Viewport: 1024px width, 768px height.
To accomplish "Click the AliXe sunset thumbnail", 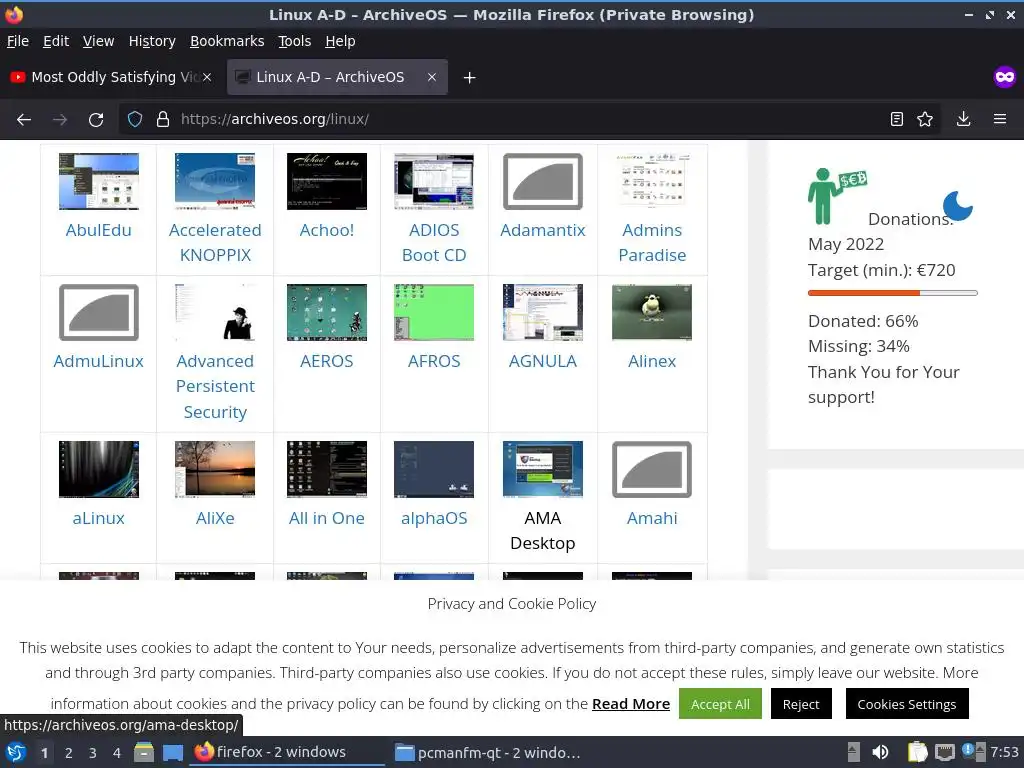I will tap(215, 469).
